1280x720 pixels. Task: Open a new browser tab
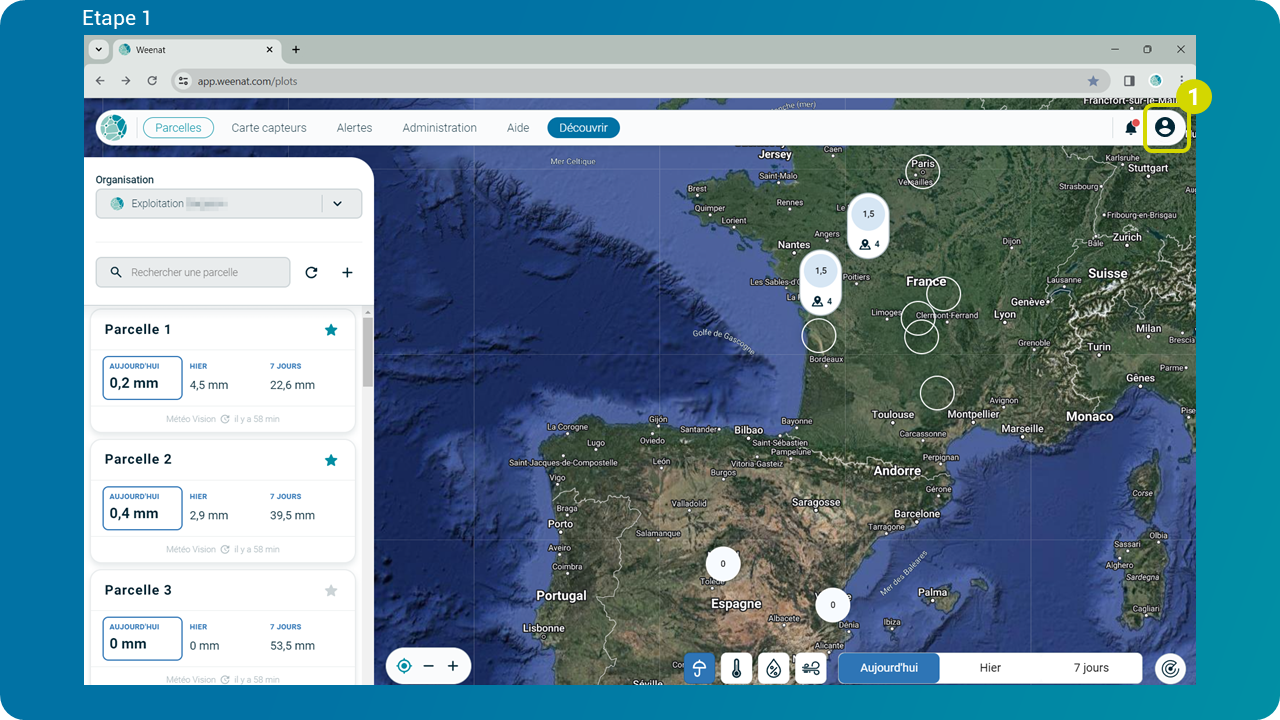(296, 49)
